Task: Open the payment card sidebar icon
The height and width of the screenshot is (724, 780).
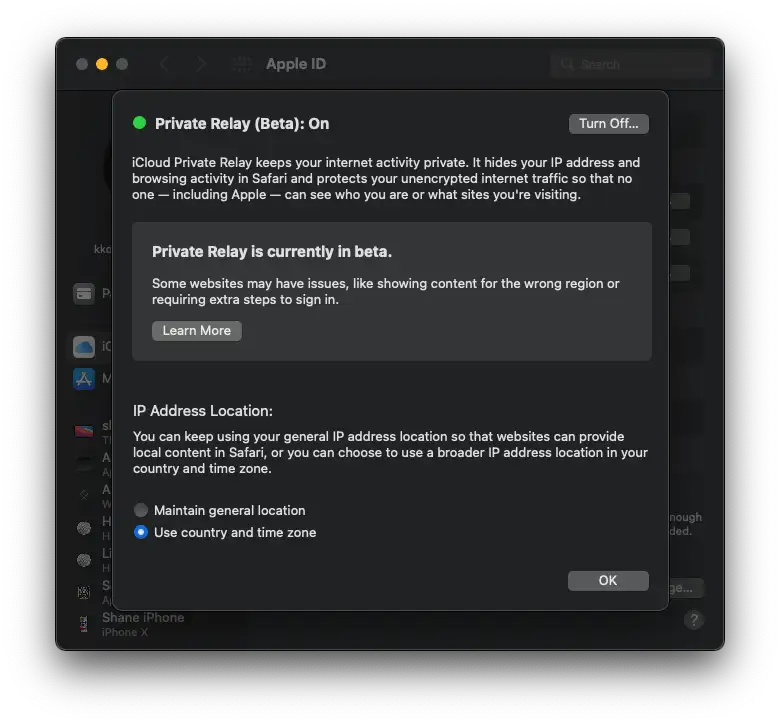Action: 84,293
